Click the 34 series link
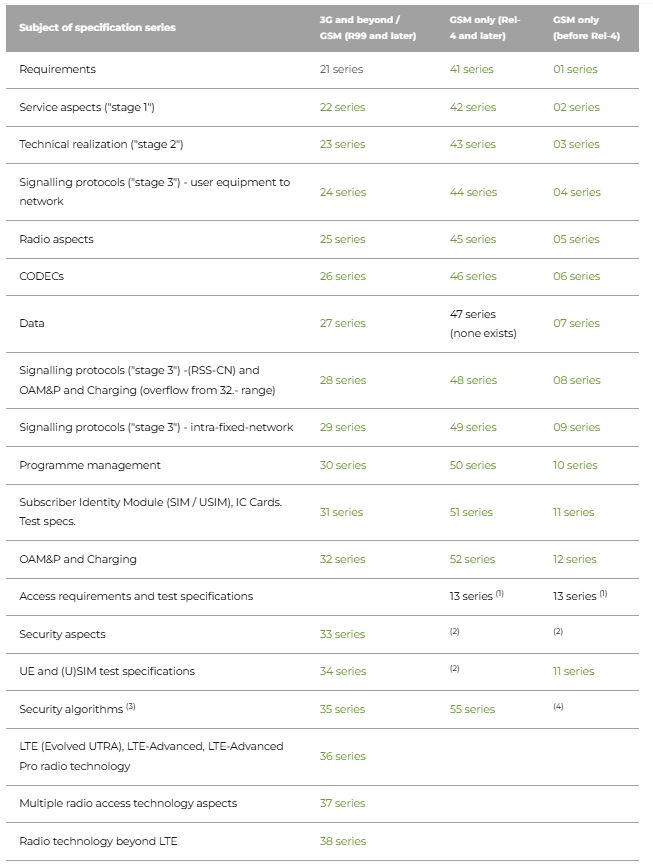 [343, 671]
